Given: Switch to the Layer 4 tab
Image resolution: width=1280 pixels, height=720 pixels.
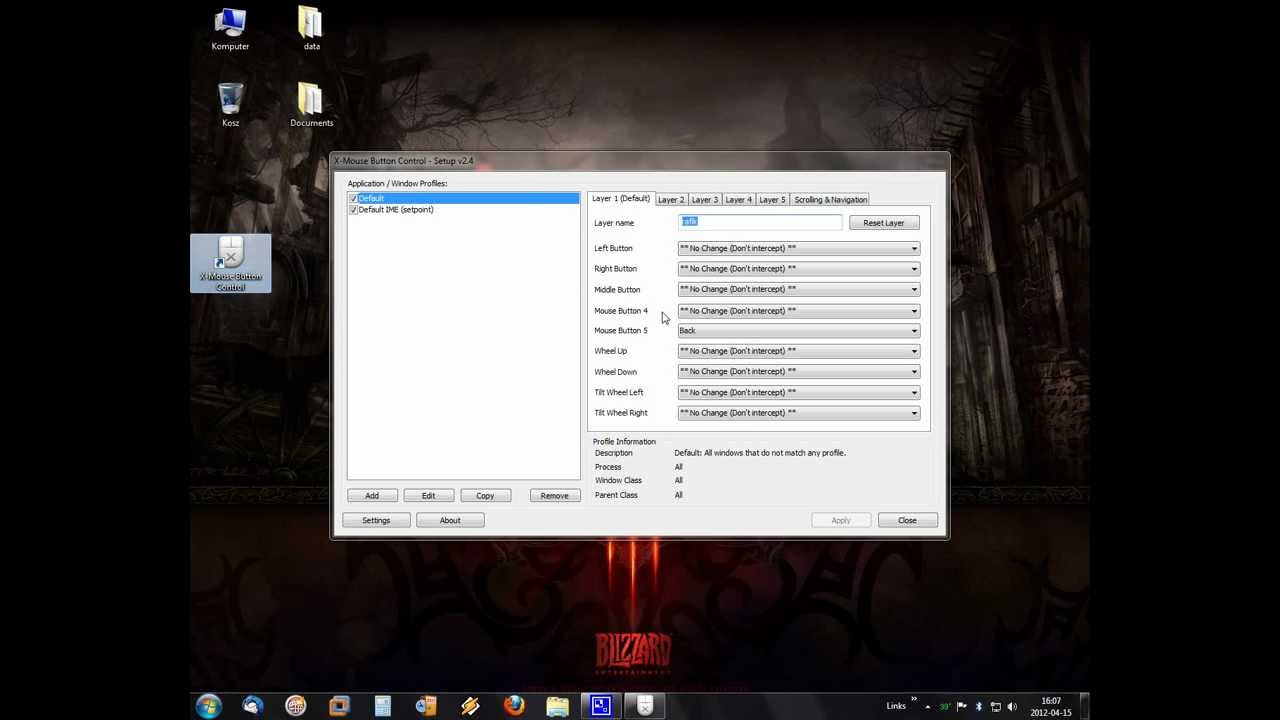Looking at the screenshot, I should click(x=738, y=199).
